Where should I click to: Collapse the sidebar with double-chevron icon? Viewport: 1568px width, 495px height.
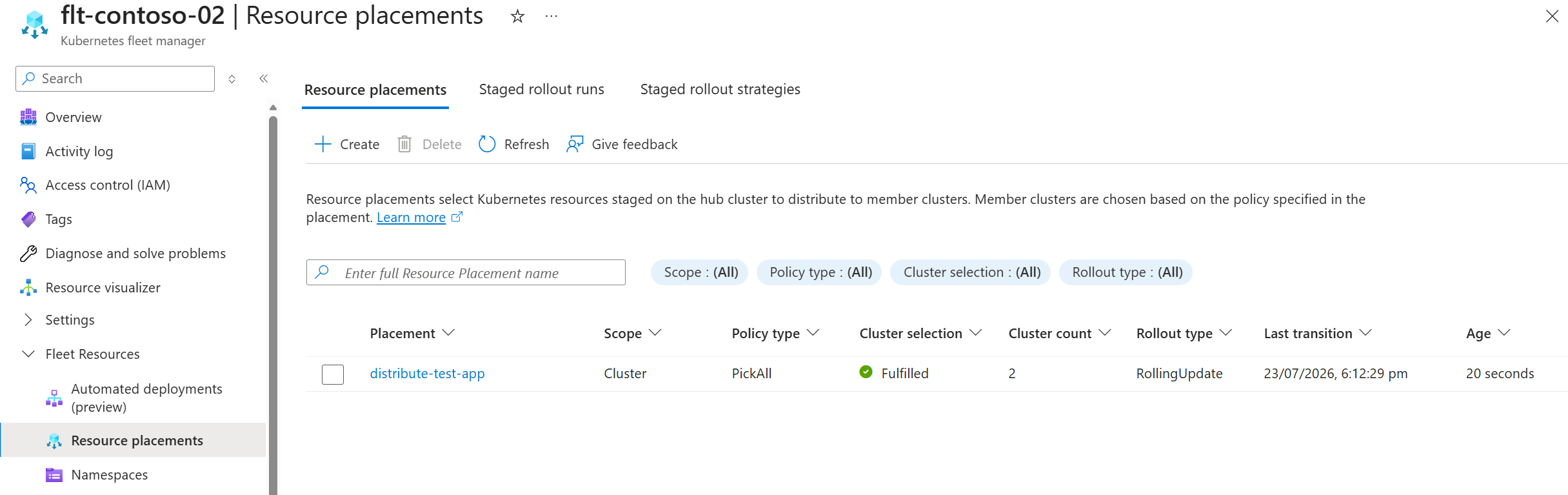point(263,79)
